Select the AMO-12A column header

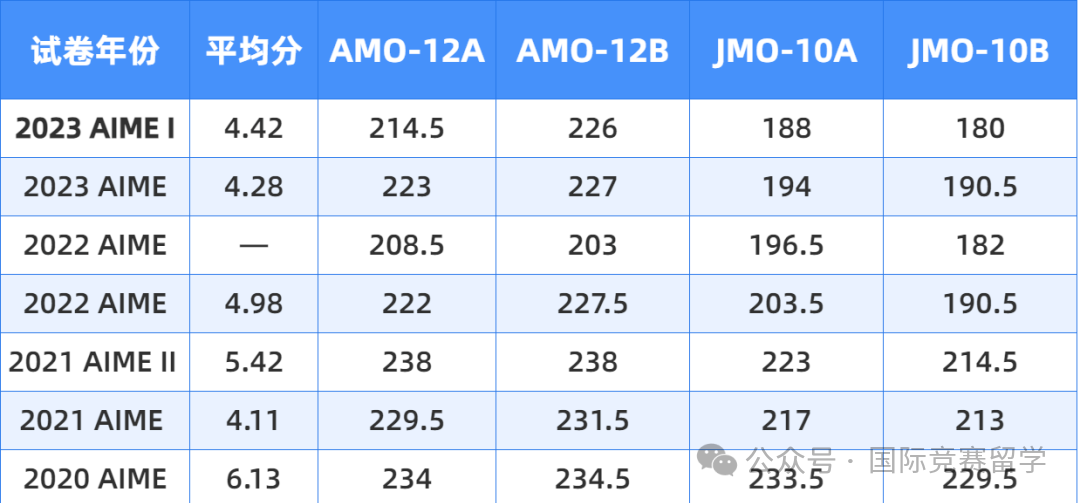(x=406, y=50)
